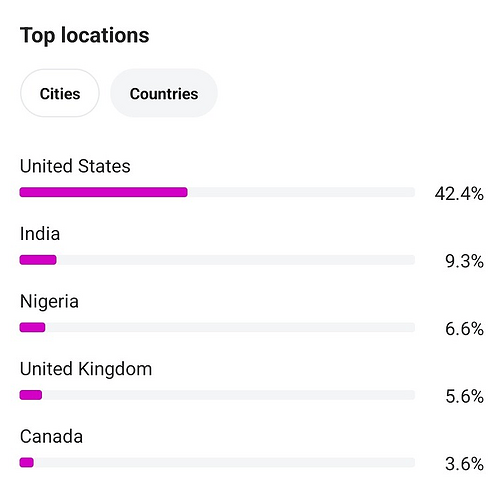Click the Top locations heading

[x=84, y=36]
